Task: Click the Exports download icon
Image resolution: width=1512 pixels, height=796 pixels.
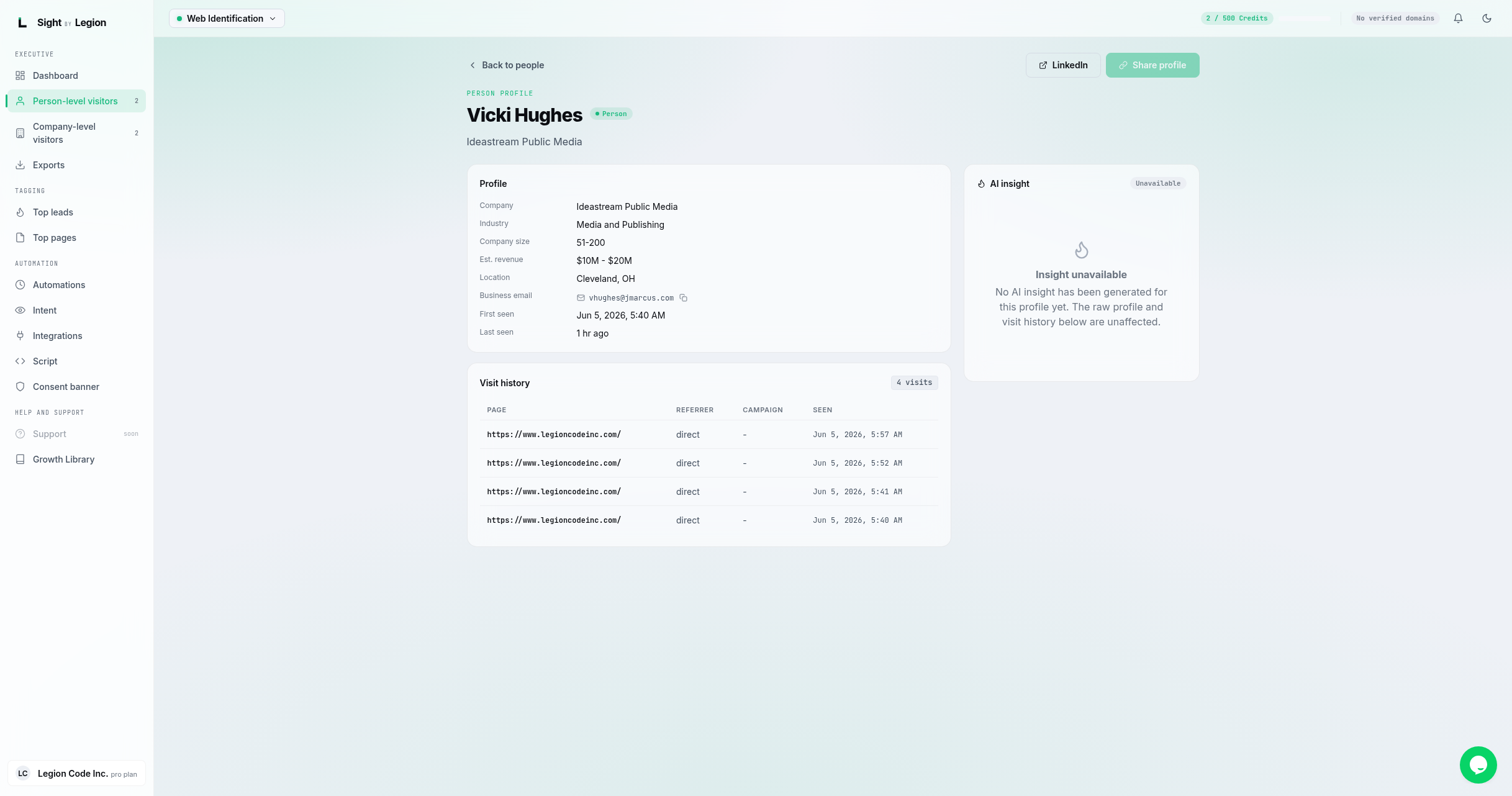Action: (x=20, y=165)
